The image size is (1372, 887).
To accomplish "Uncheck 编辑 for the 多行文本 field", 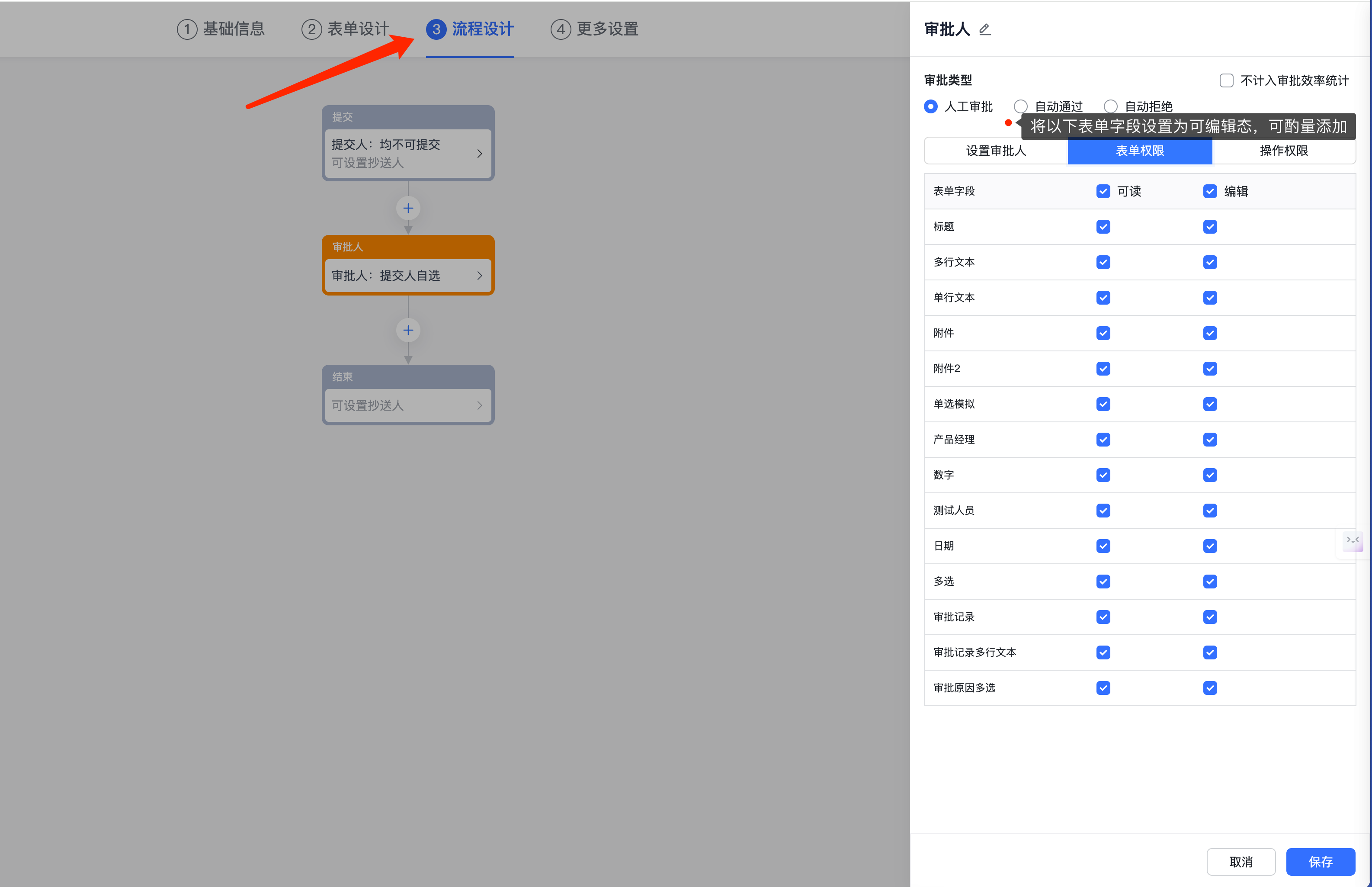I will click(1210, 262).
